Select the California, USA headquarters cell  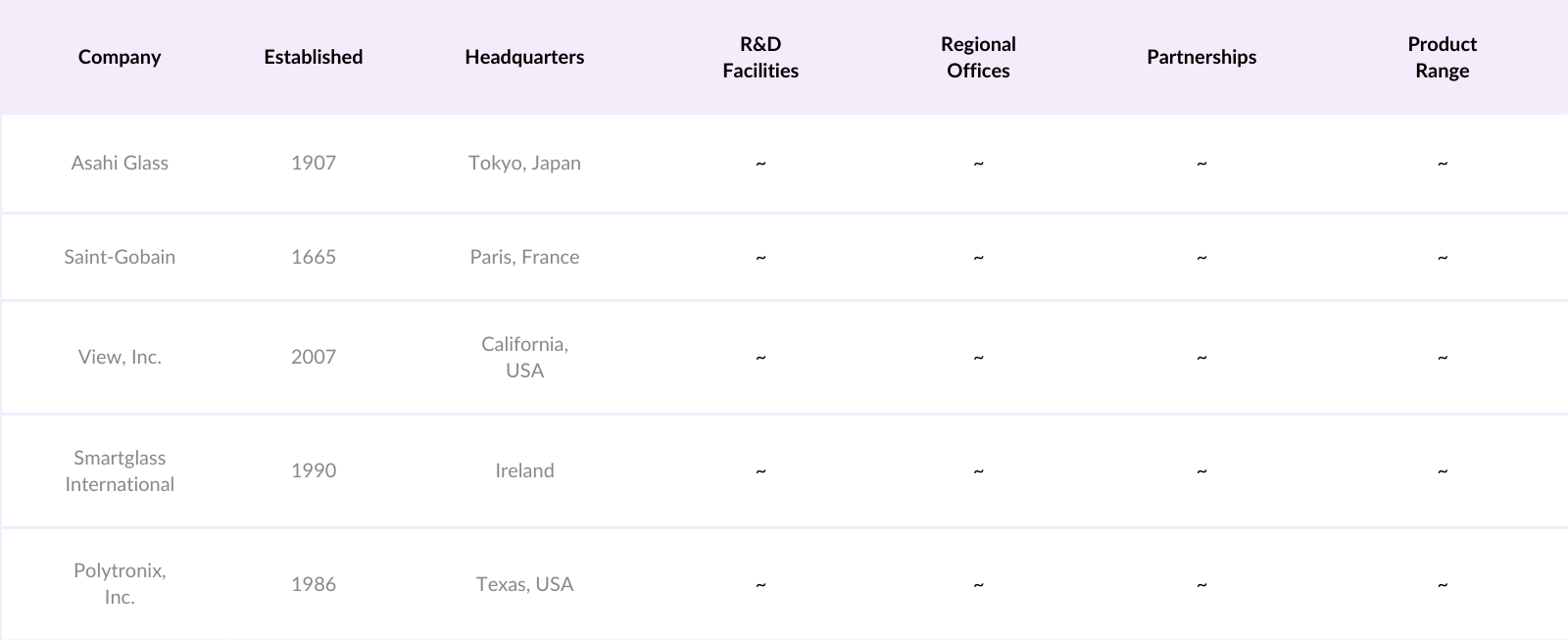(x=524, y=357)
